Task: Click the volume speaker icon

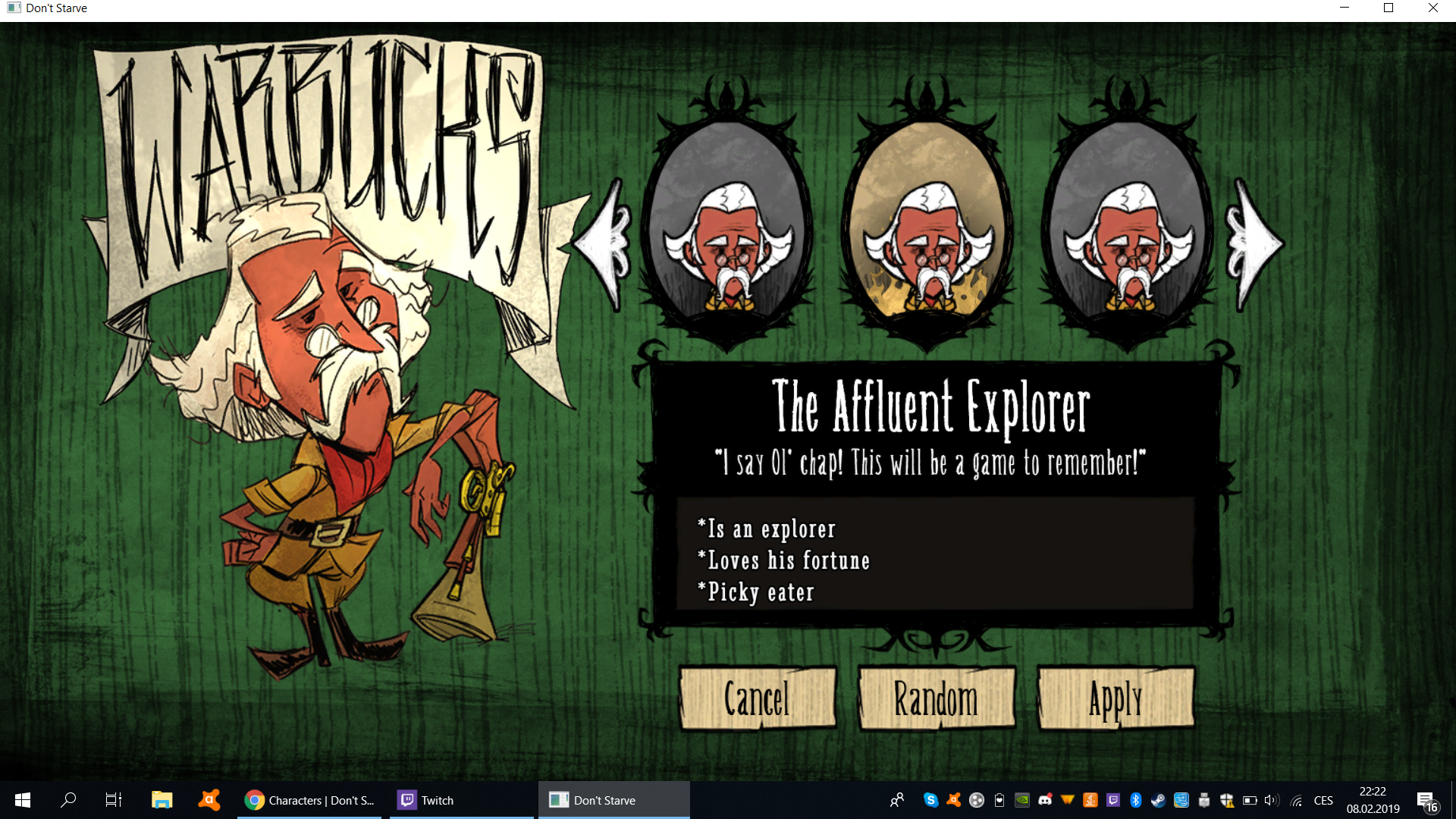Action: pyautogui.click(x=1272, y=800)
